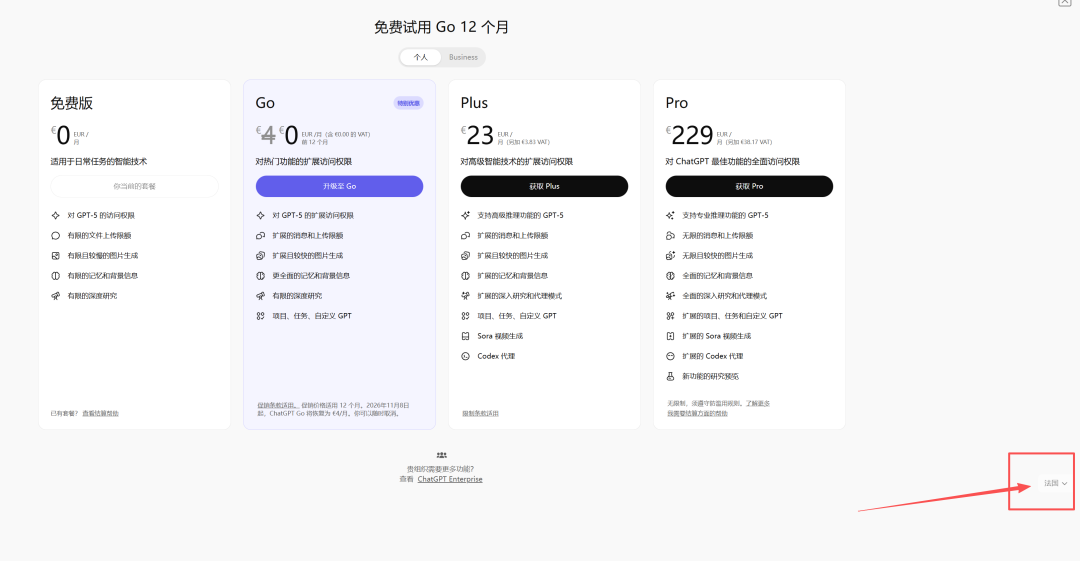Click the 特别优惠 badge on Go card
1080x561 pixels.
pos(408,103)
